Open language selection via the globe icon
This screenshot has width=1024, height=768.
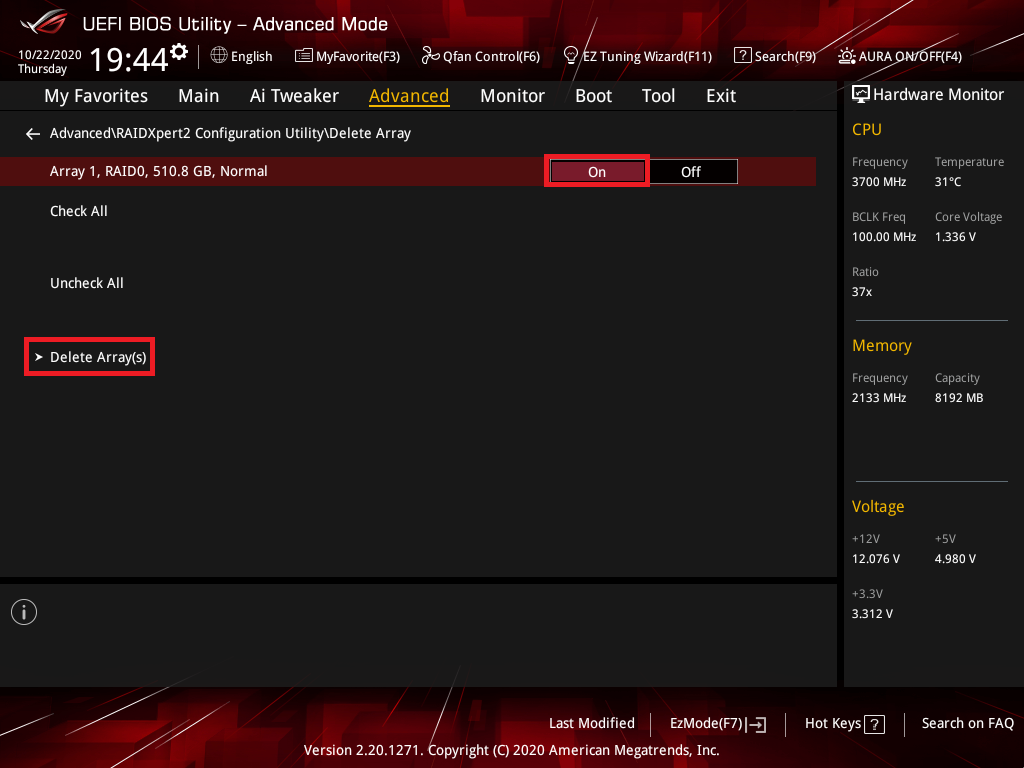coord(219,56)
